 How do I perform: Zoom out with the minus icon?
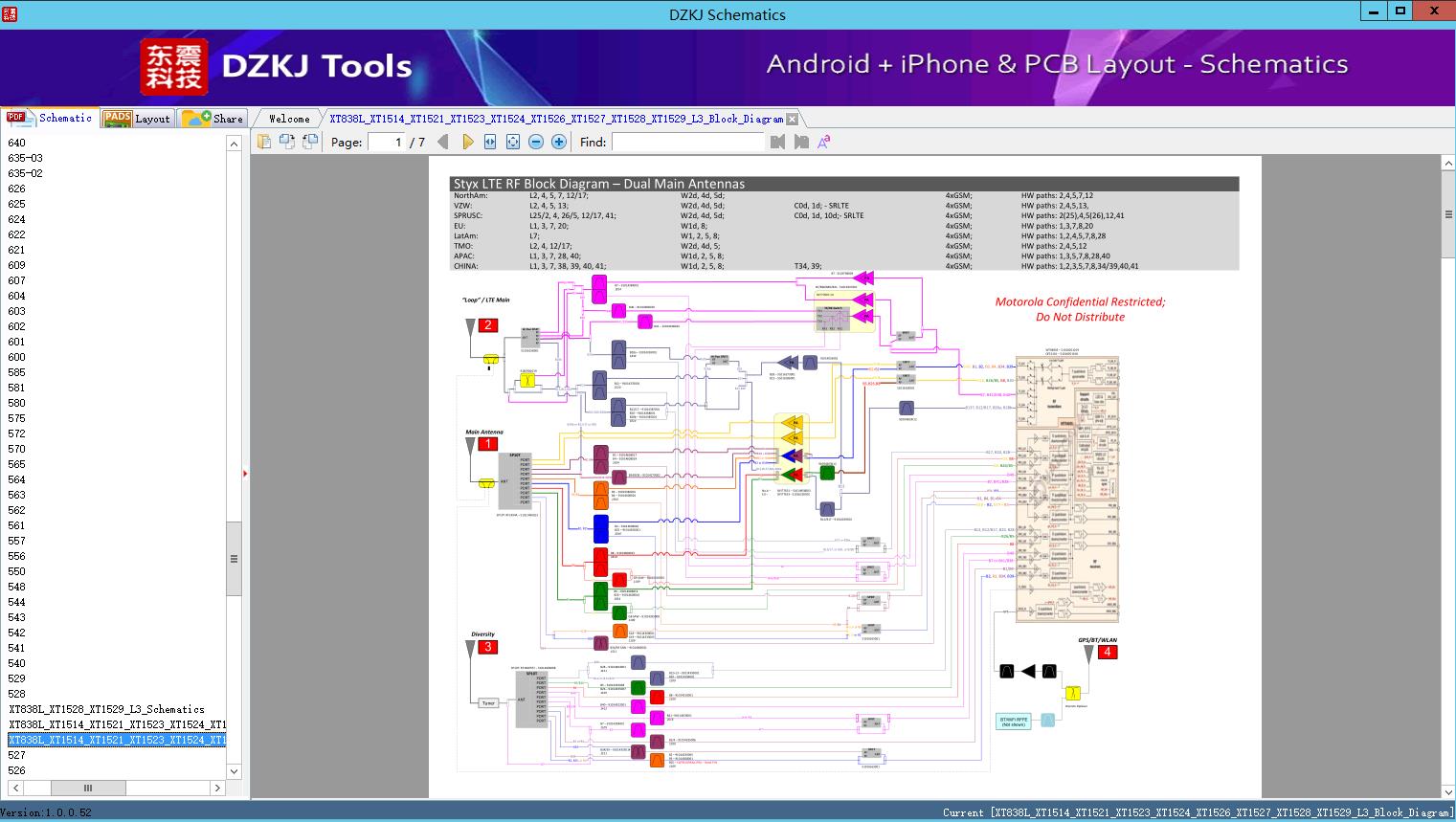point(536,142)
